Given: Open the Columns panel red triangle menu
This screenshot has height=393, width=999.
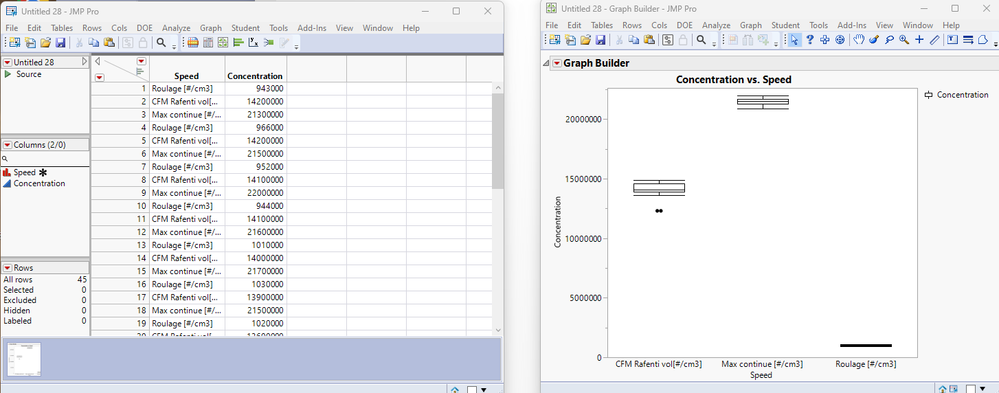Looking at the screenshot, I should [8, 145].
